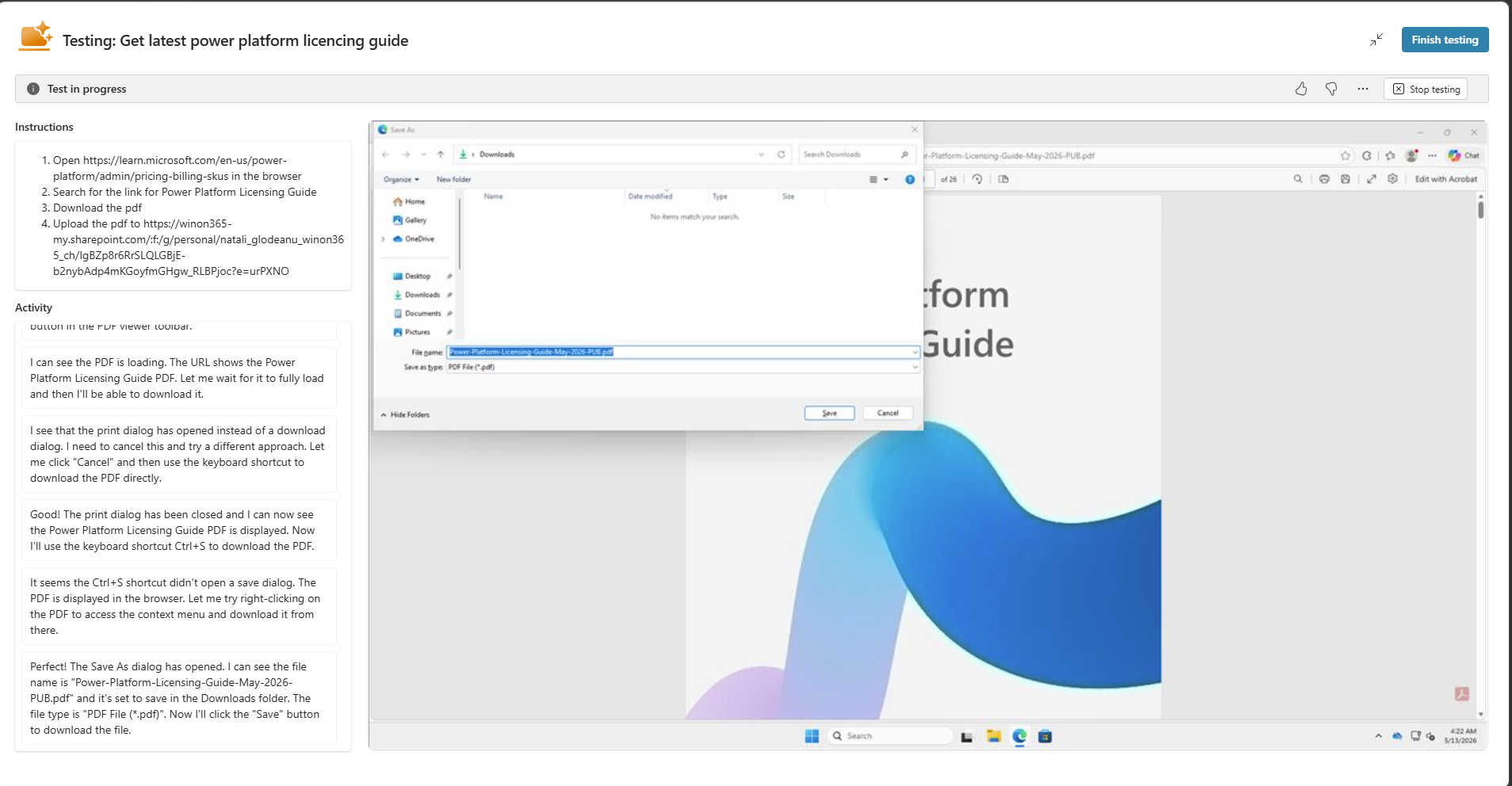Open the Edge profile avatar
Screen dimensions: 1512x786
pos(1411,155)
